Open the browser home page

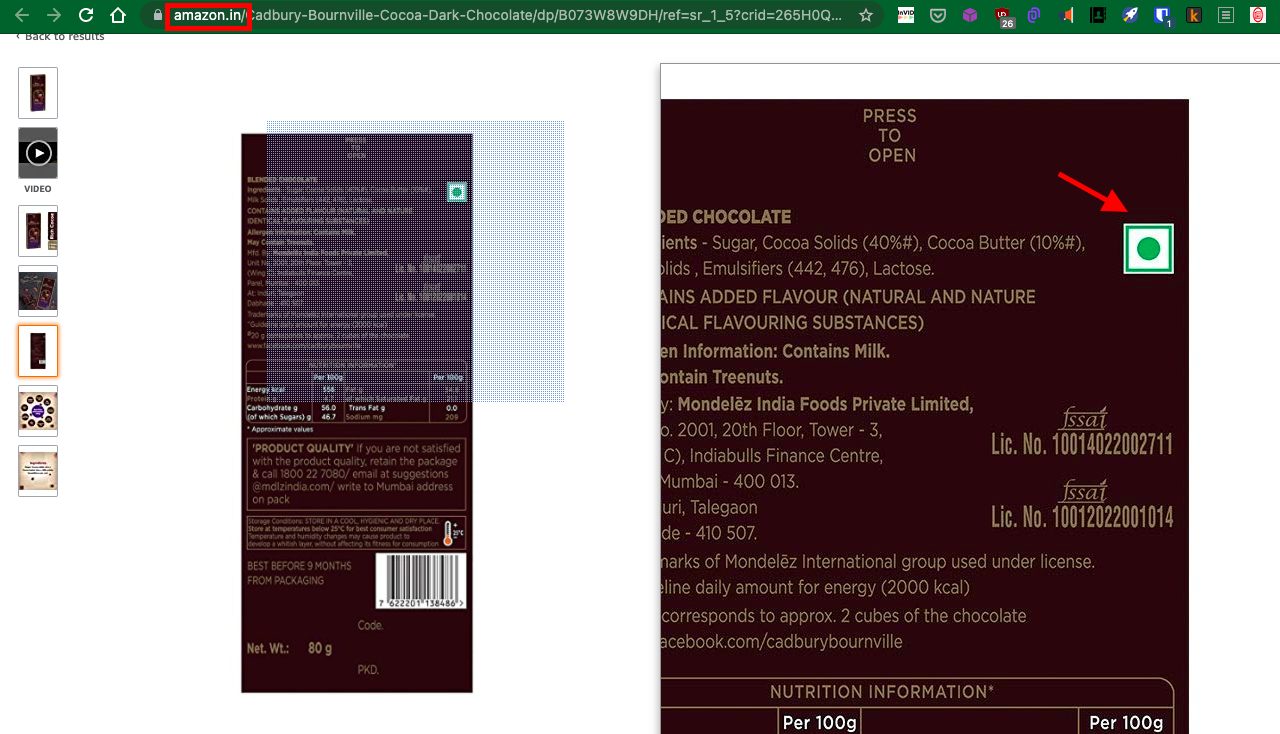pos(118,15)
